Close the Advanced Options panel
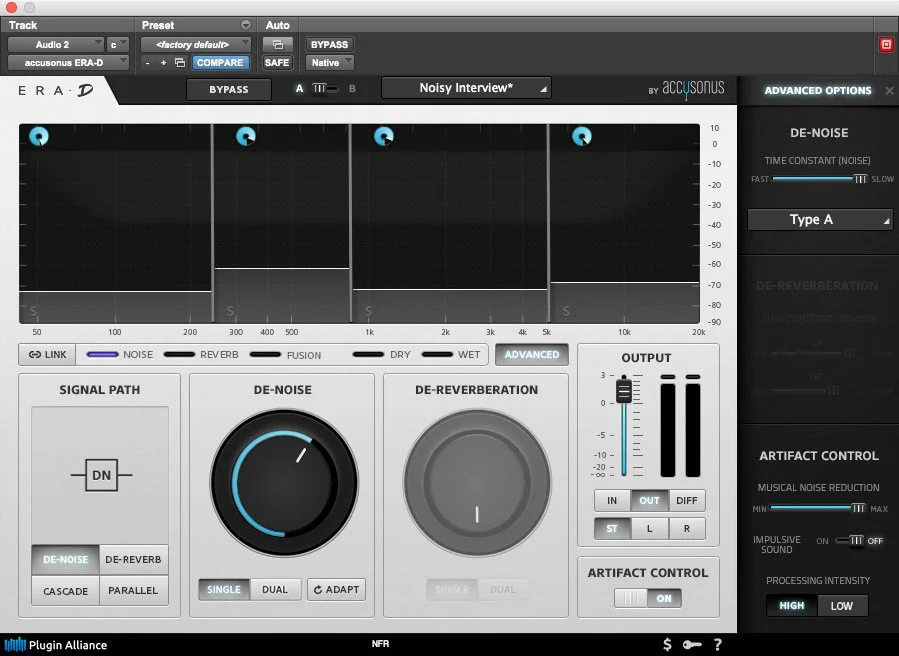Image resolution: width=899 pixels, height=656 pixels. point(889,91)
